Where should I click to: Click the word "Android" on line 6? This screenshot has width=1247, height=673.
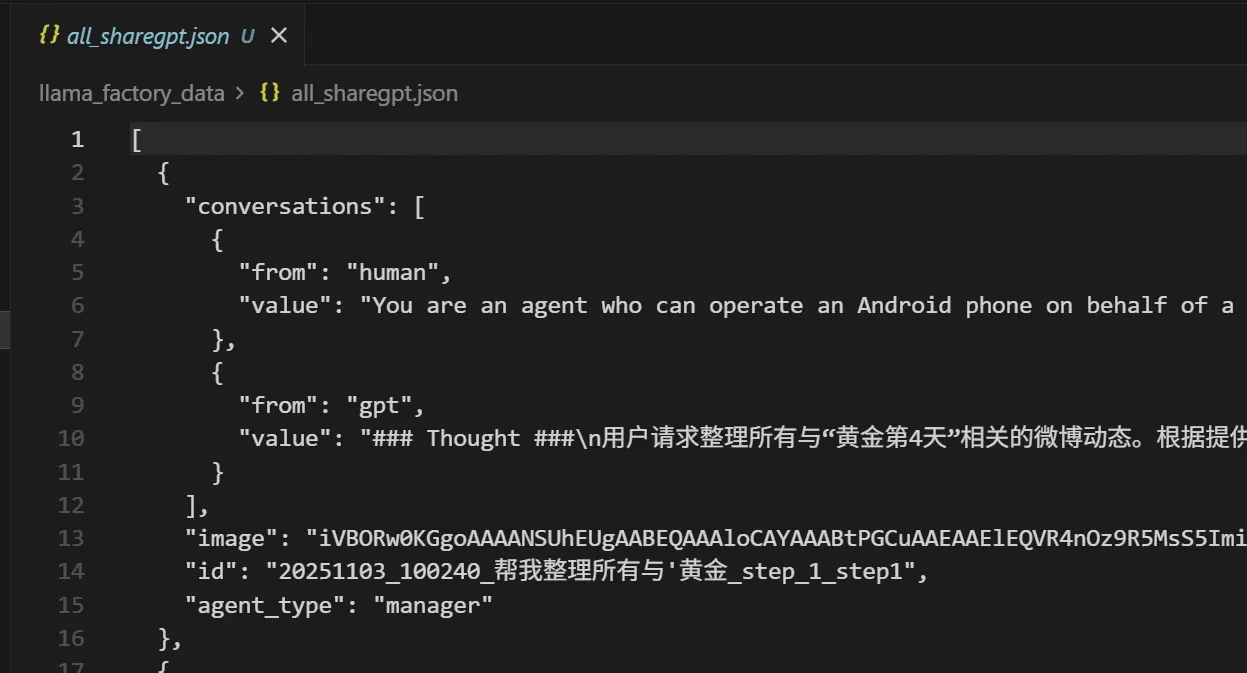(904, 305)
